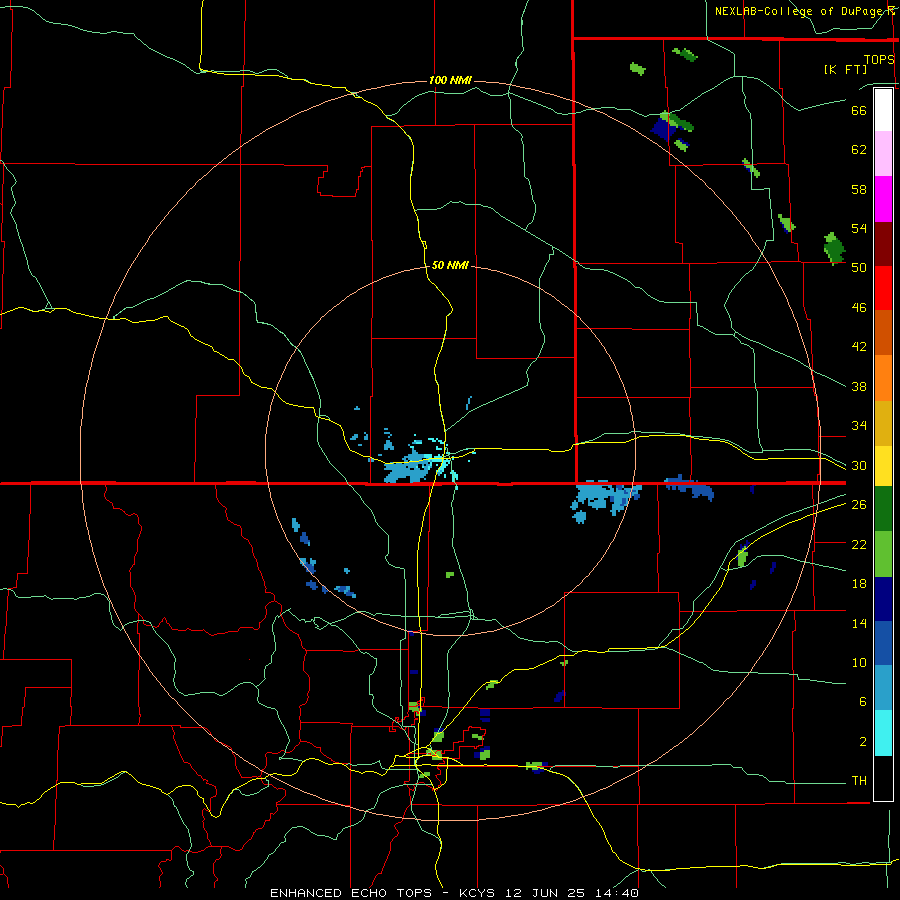Click the ENHANCED ECHO TOPS KCYS timestamp caption
This screenshot has width=900, height=900.
click(x=454, y=893)
